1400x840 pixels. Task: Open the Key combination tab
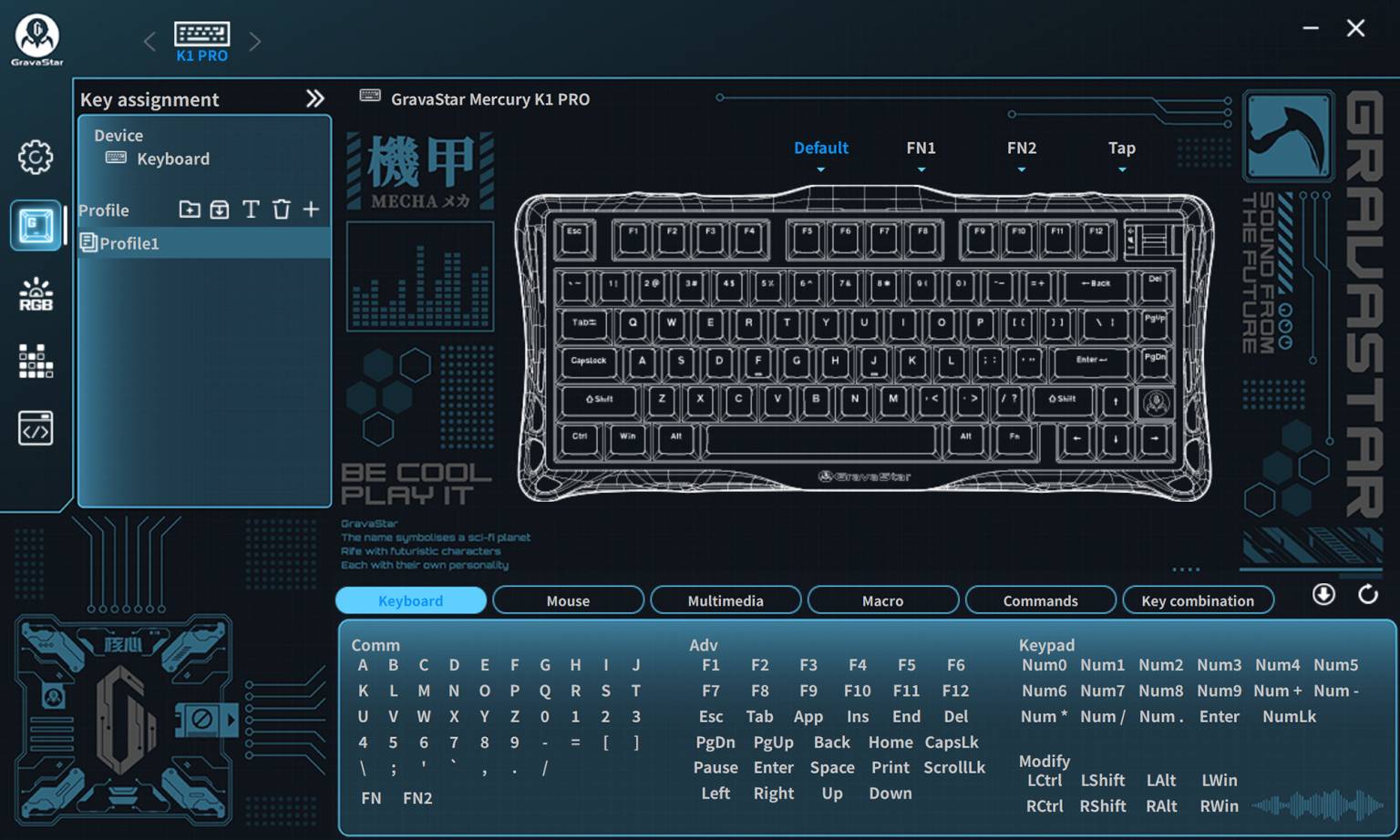[x=1198, y=599]
